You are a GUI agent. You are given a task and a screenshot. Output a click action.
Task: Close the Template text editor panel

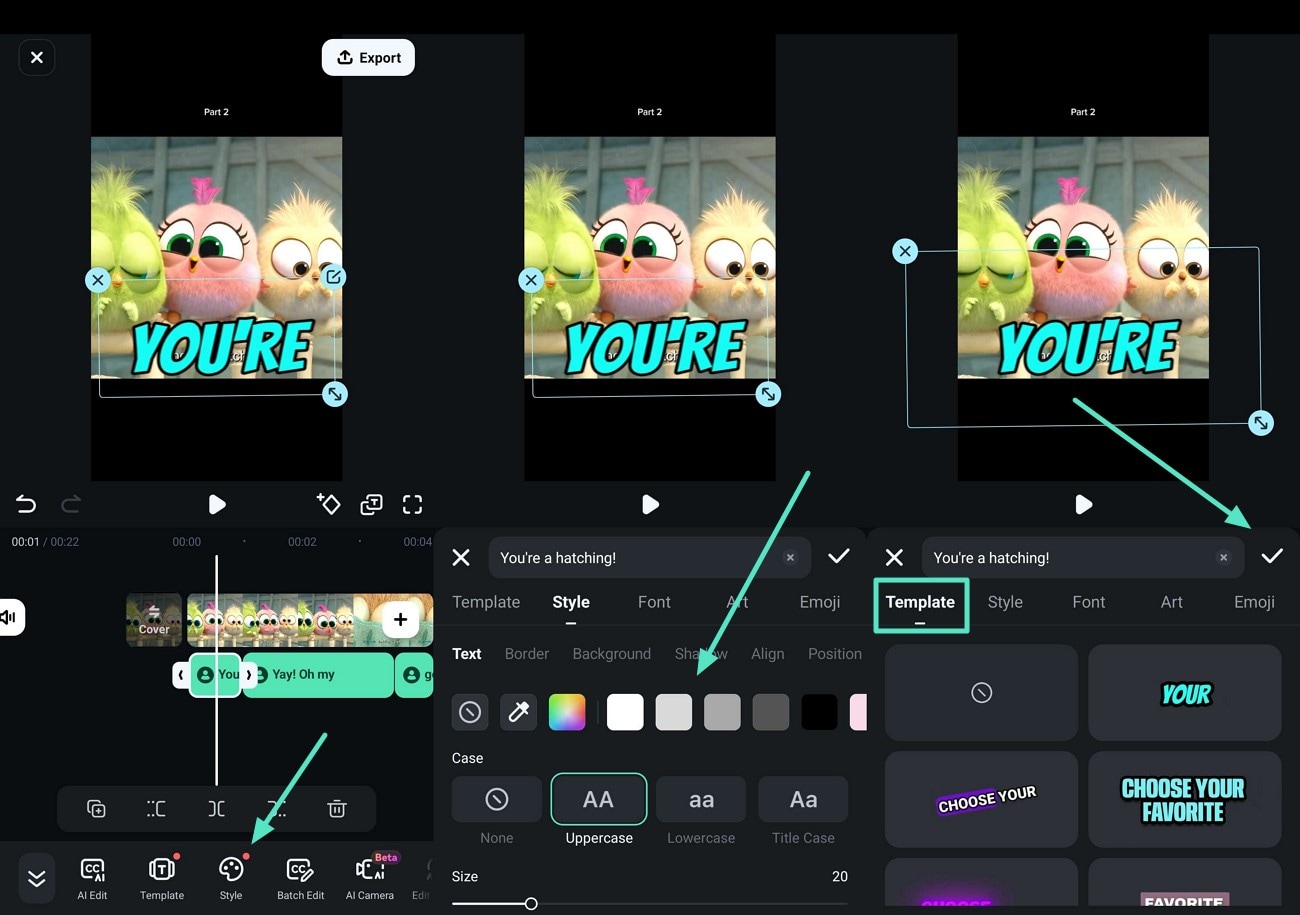click(x=894, y=558)
